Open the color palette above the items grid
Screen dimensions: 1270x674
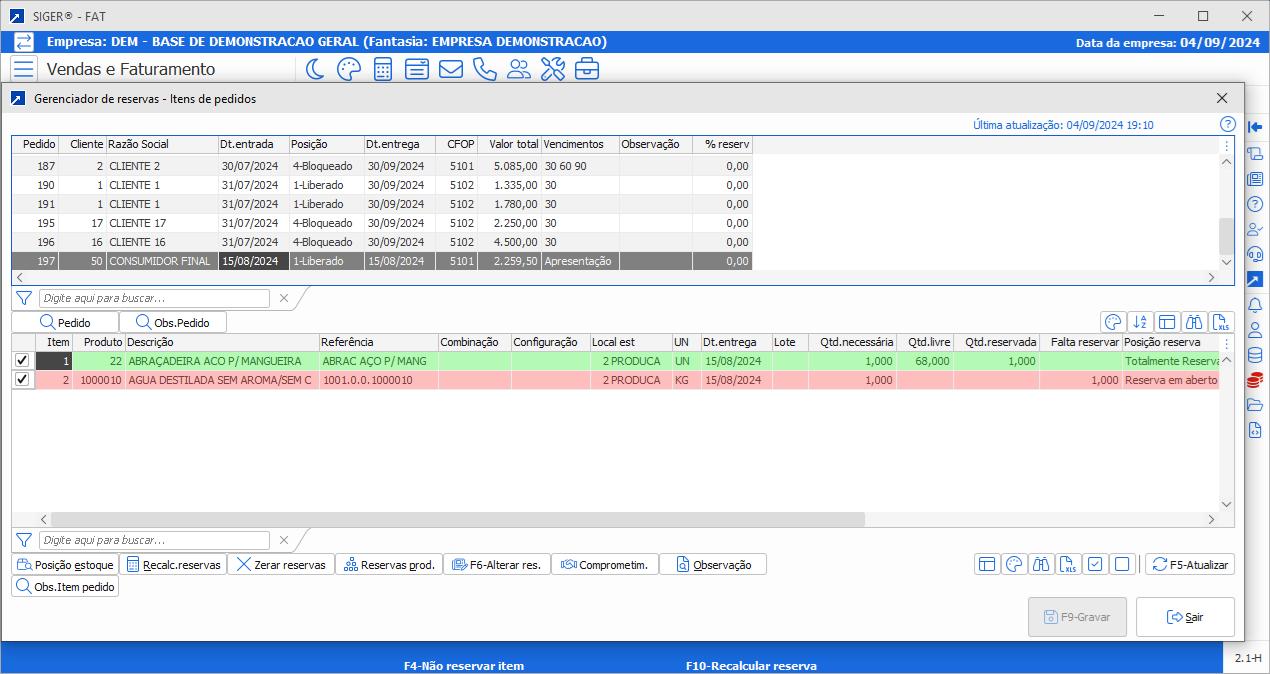click(1113, 322)
